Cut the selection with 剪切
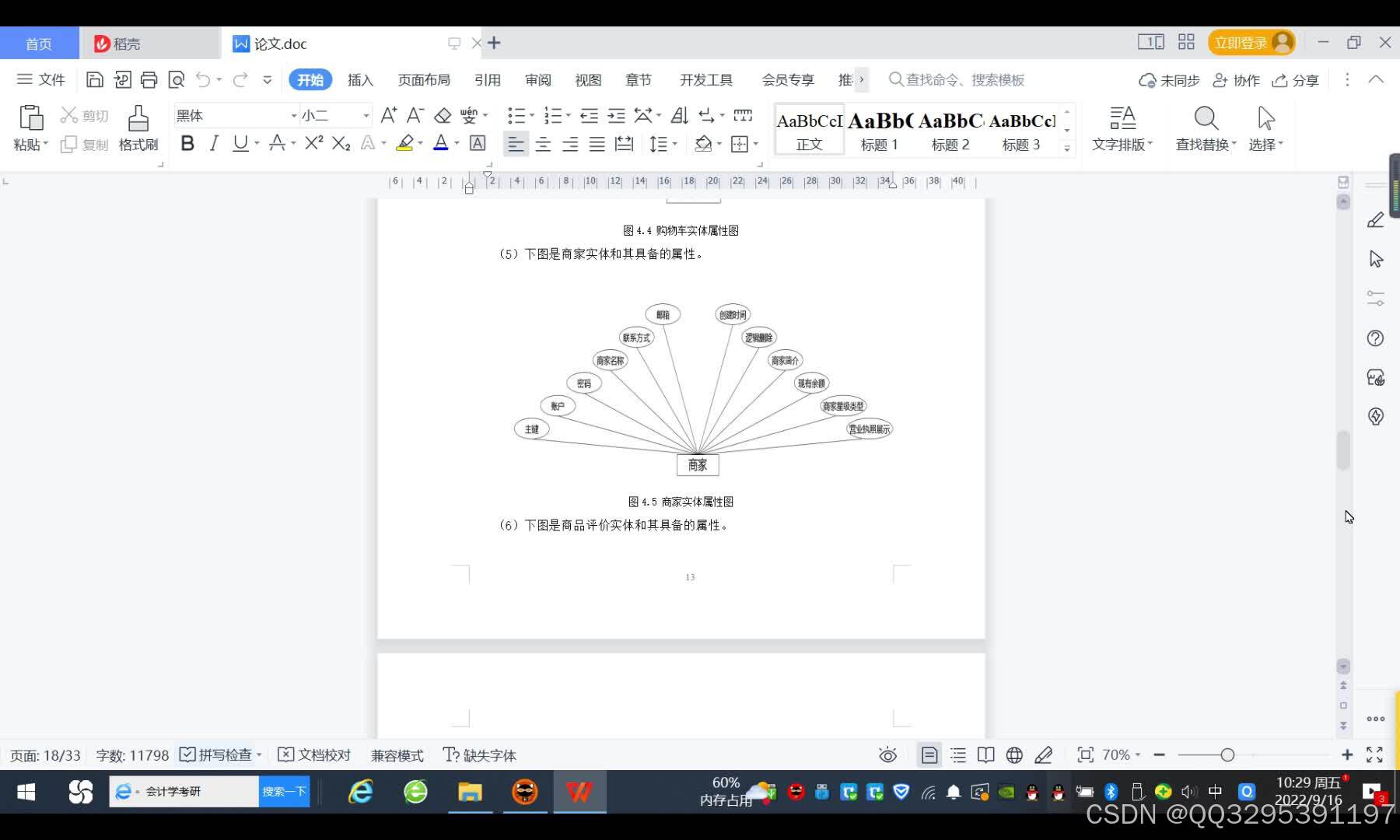The width and height of the screenshot is (1400, 840). 85,115
